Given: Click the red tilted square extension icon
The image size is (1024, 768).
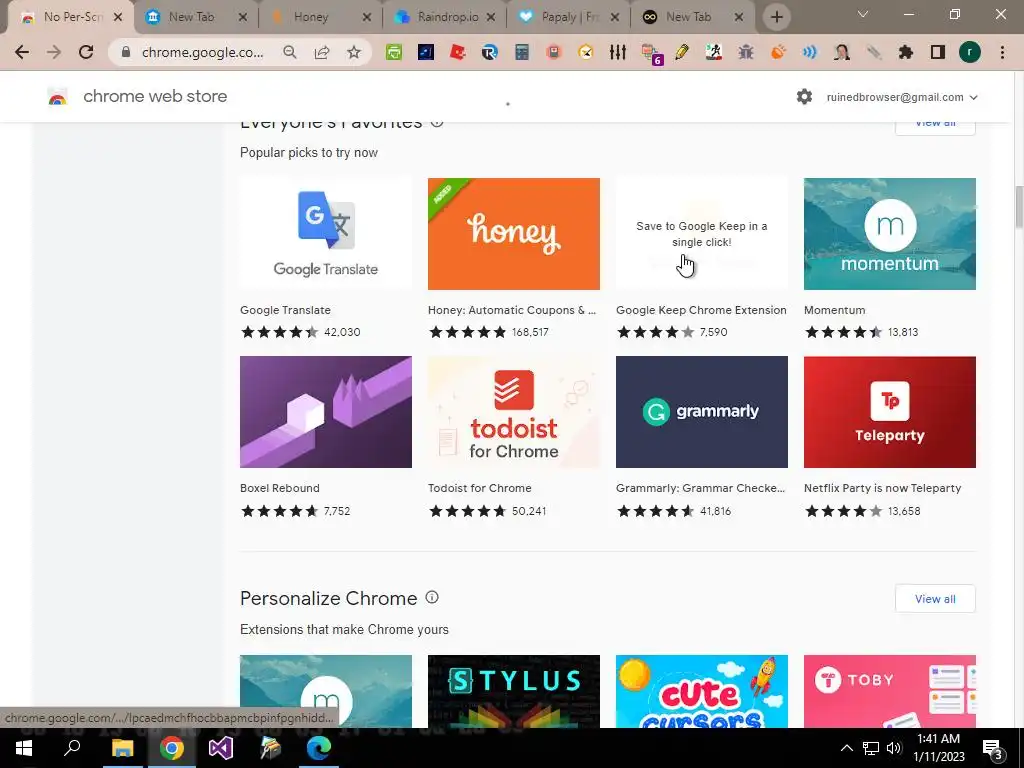Looking at the screenshot, I should pyautogui.click(x=458, y=52).
